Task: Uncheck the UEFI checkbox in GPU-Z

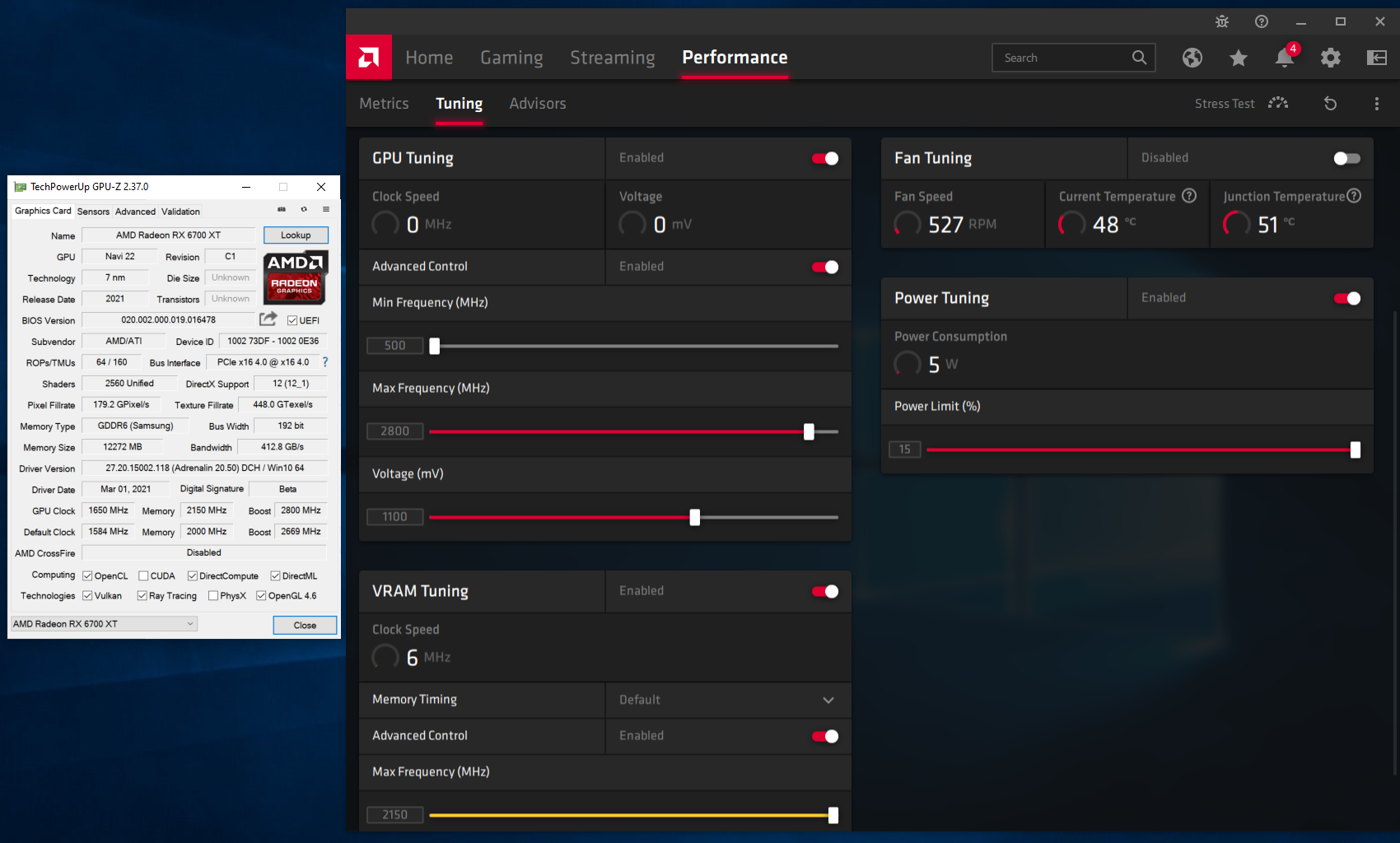Action: point(292,320)
